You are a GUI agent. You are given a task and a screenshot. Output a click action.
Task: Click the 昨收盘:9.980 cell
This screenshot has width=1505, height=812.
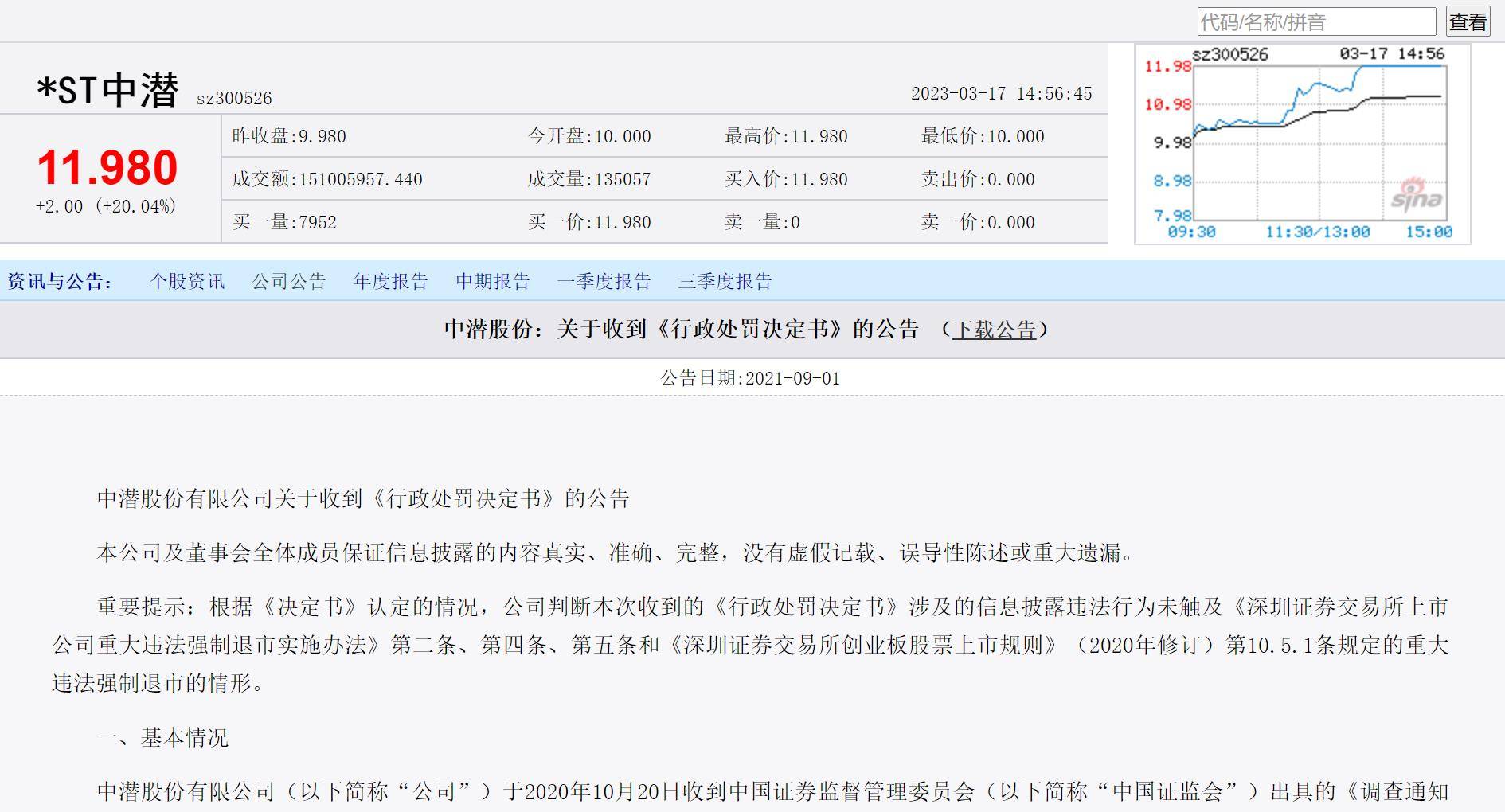click(x=289, y=136)
